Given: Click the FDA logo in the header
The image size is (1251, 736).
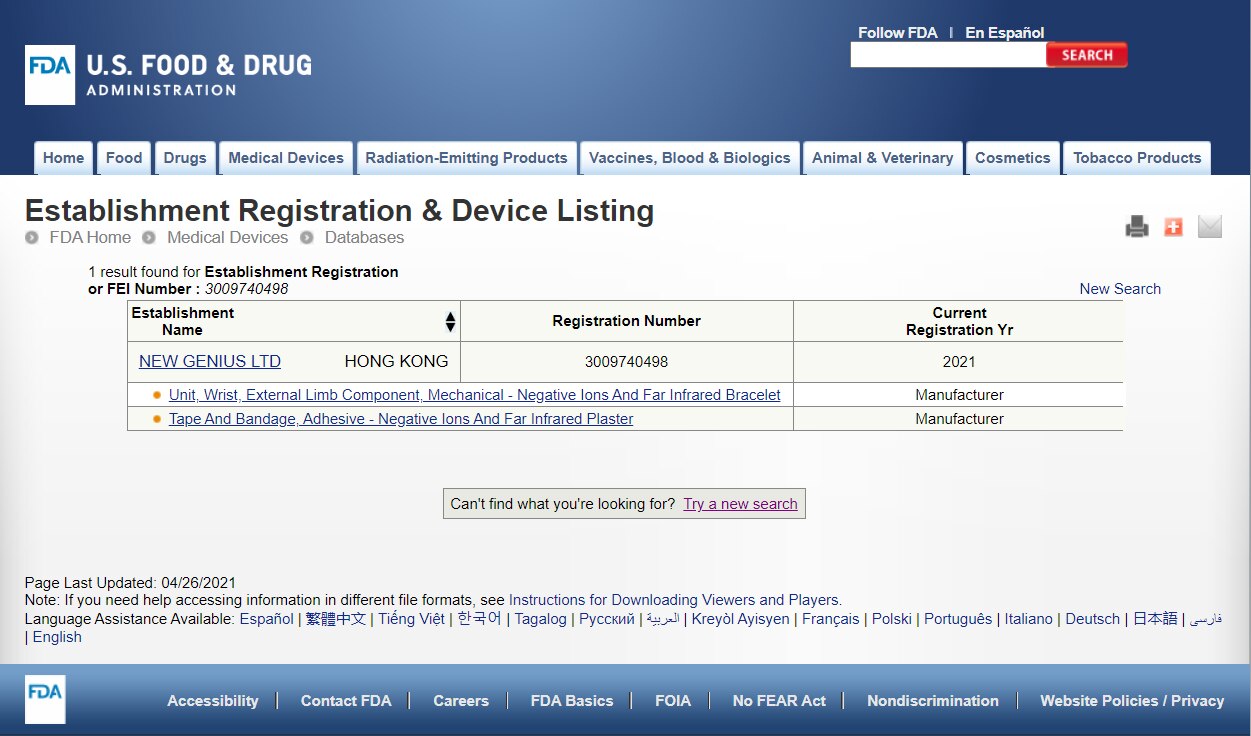Looking at the screenshot, I should point(169,75).
